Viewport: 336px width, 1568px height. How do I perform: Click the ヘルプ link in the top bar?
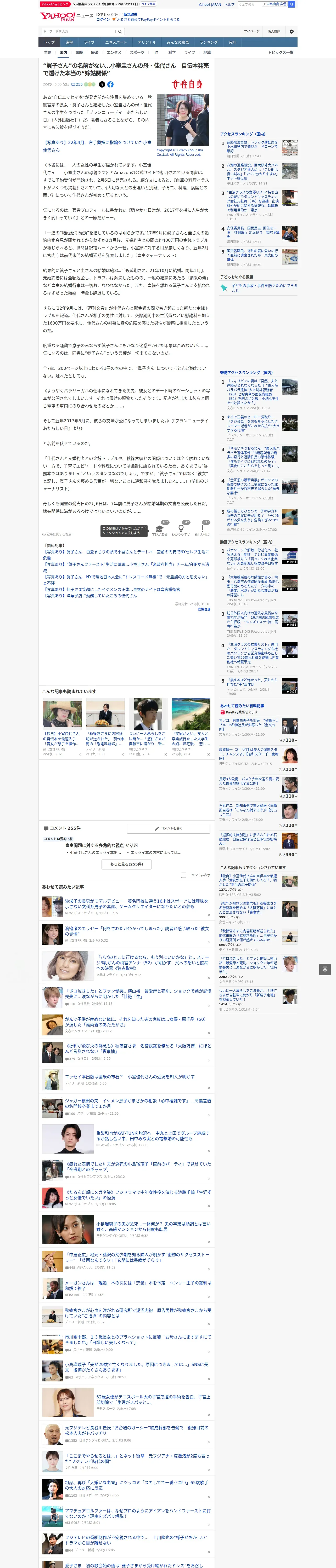pos(229,4)
